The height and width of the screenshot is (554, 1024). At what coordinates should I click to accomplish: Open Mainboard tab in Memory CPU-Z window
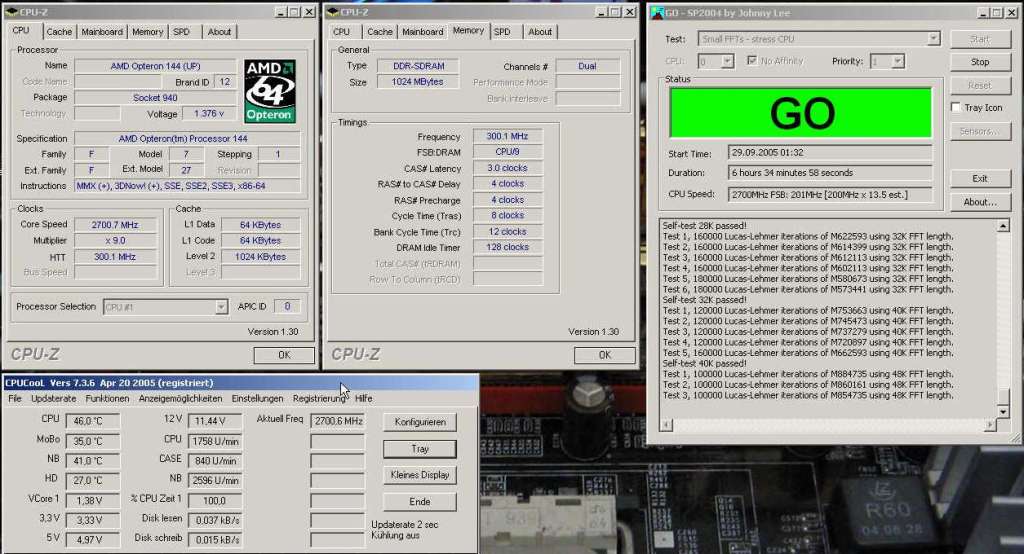(423, 31)
